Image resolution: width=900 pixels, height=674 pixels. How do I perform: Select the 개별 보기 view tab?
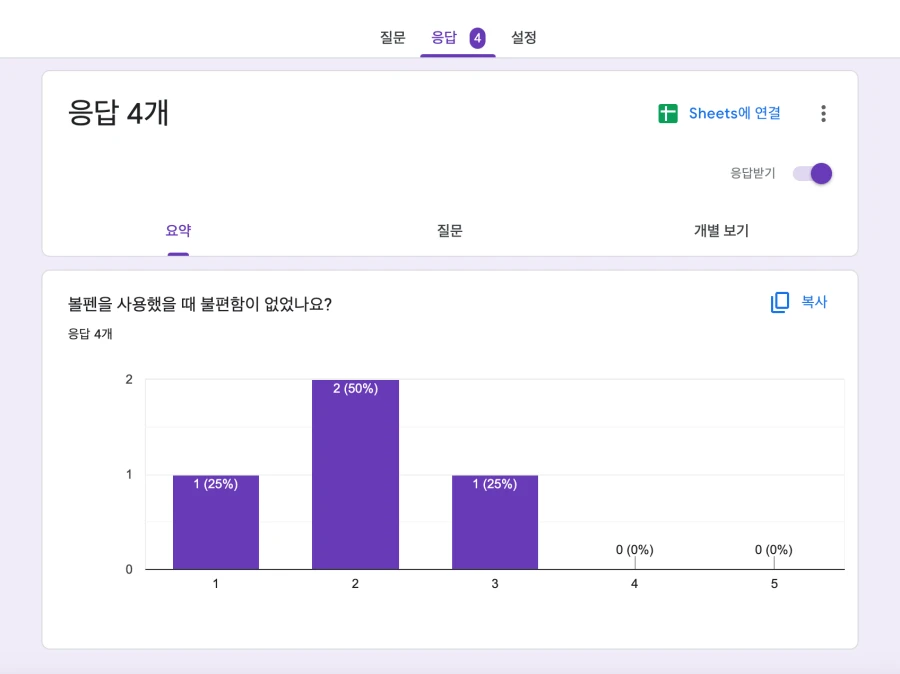click(x=719, y=230)
